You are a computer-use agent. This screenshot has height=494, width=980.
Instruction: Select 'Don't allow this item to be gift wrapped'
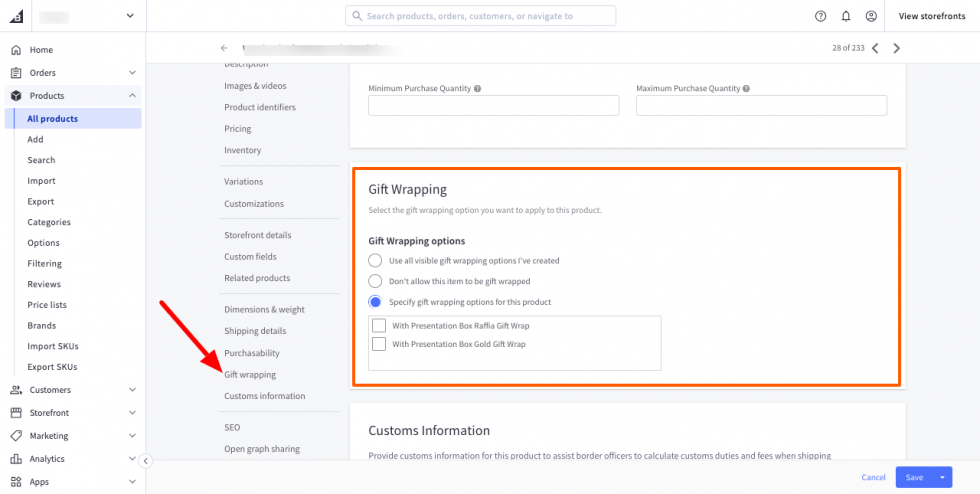pyautogui.click(x=376, y=282)
